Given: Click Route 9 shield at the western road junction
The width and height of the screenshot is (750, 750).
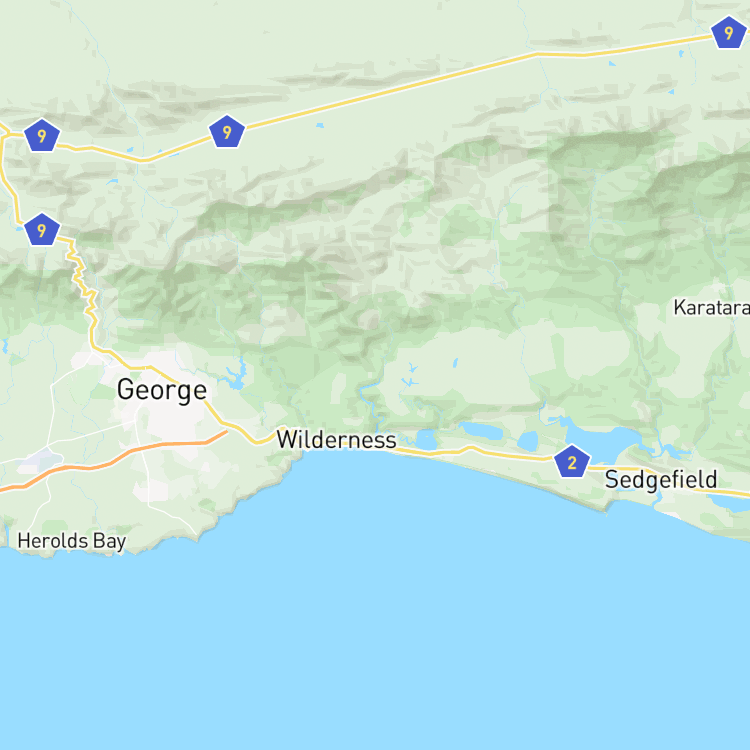Looking at the screenshot, I should click(x=42, y=135).
